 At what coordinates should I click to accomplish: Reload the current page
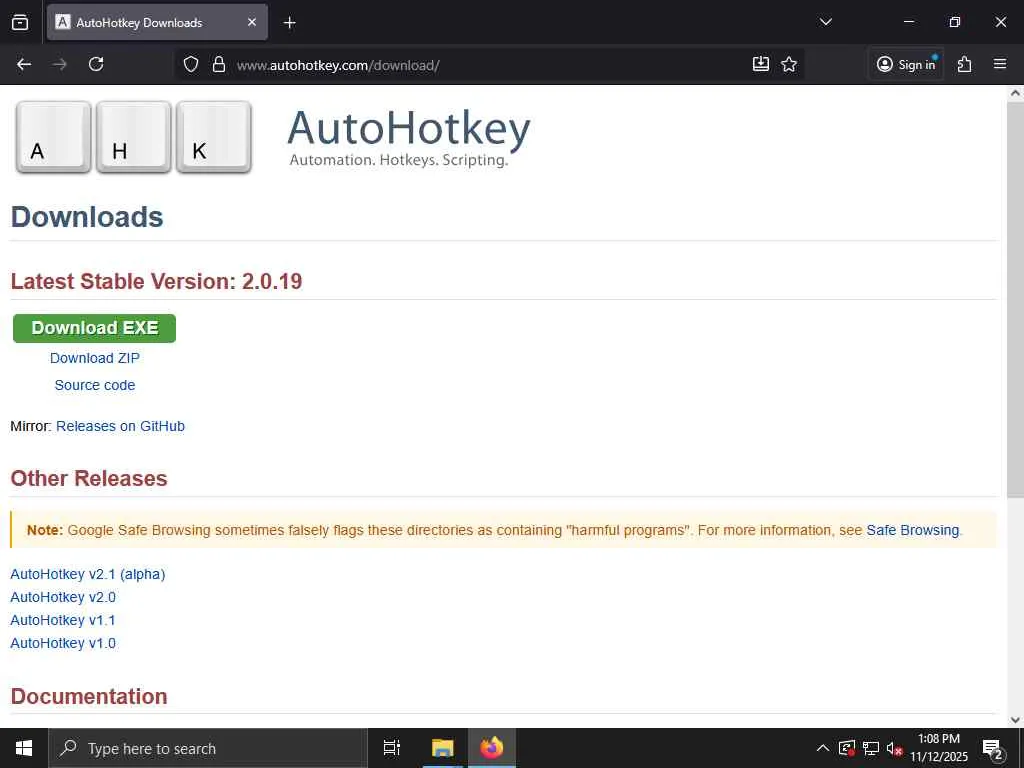pos(96,64)
